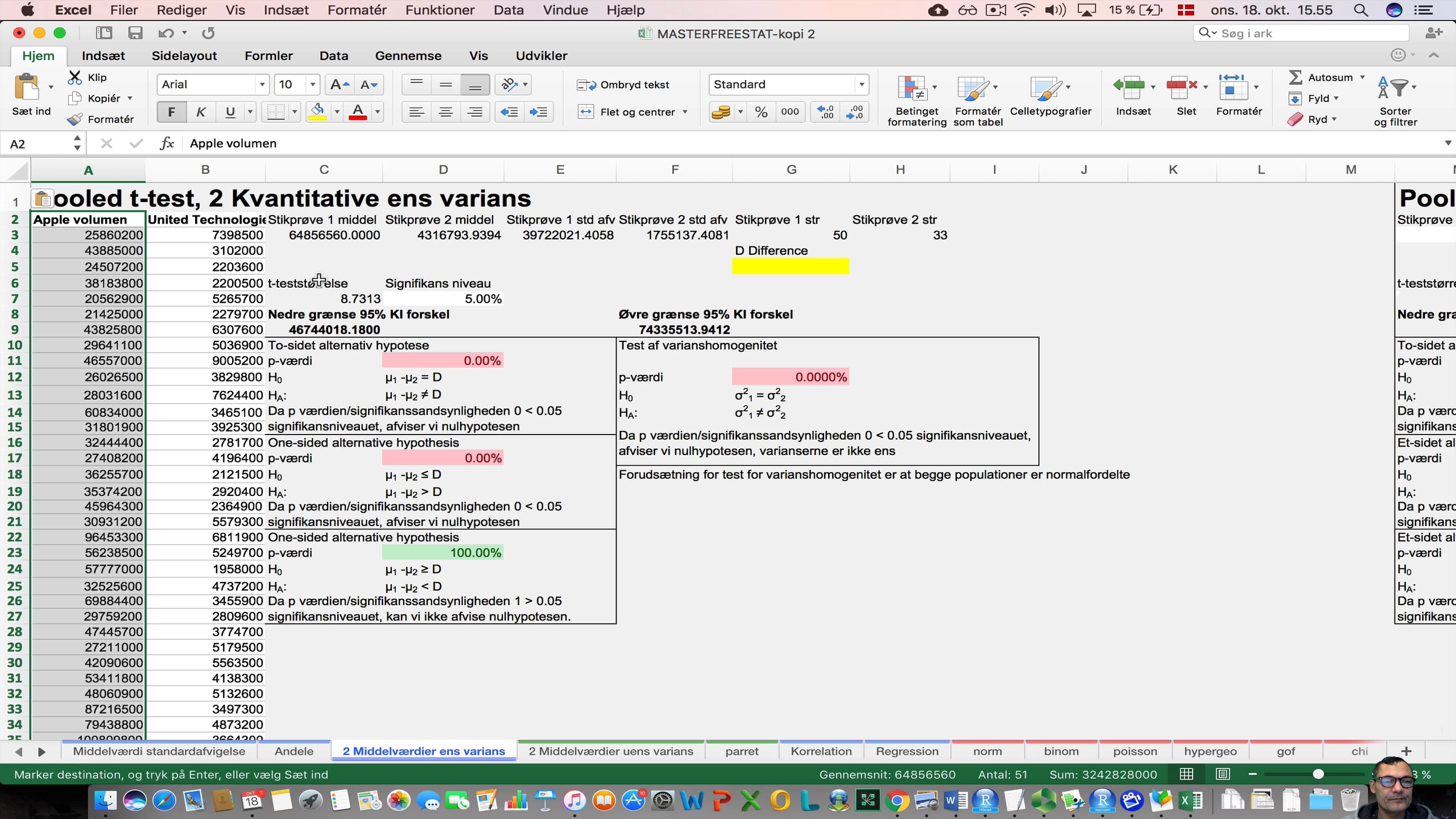The image size is (1456, 819).
Task: Increase font size with larger A icon
Action: 340,85
